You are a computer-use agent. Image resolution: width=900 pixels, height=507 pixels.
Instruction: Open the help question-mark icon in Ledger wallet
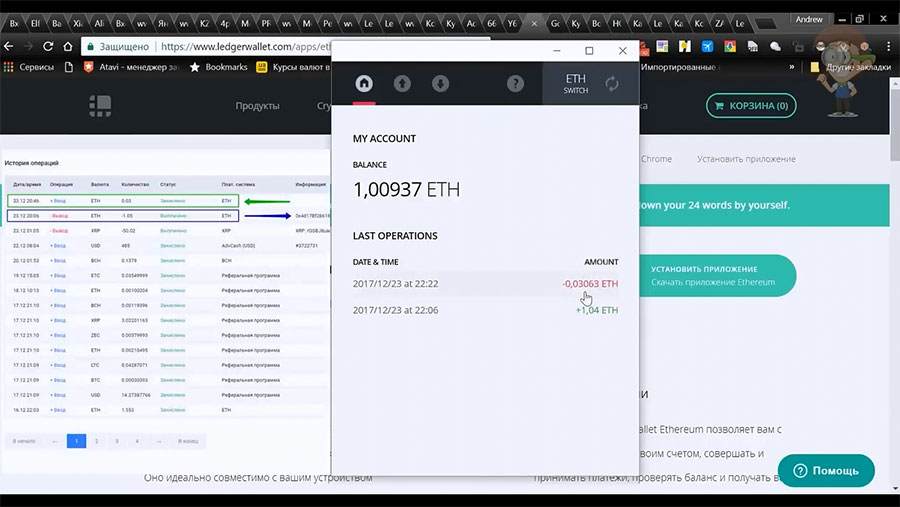(515, 84)
